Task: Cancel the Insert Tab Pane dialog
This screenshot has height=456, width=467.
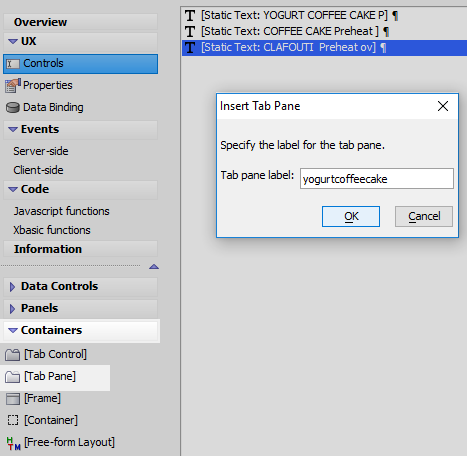Action: 424,217
